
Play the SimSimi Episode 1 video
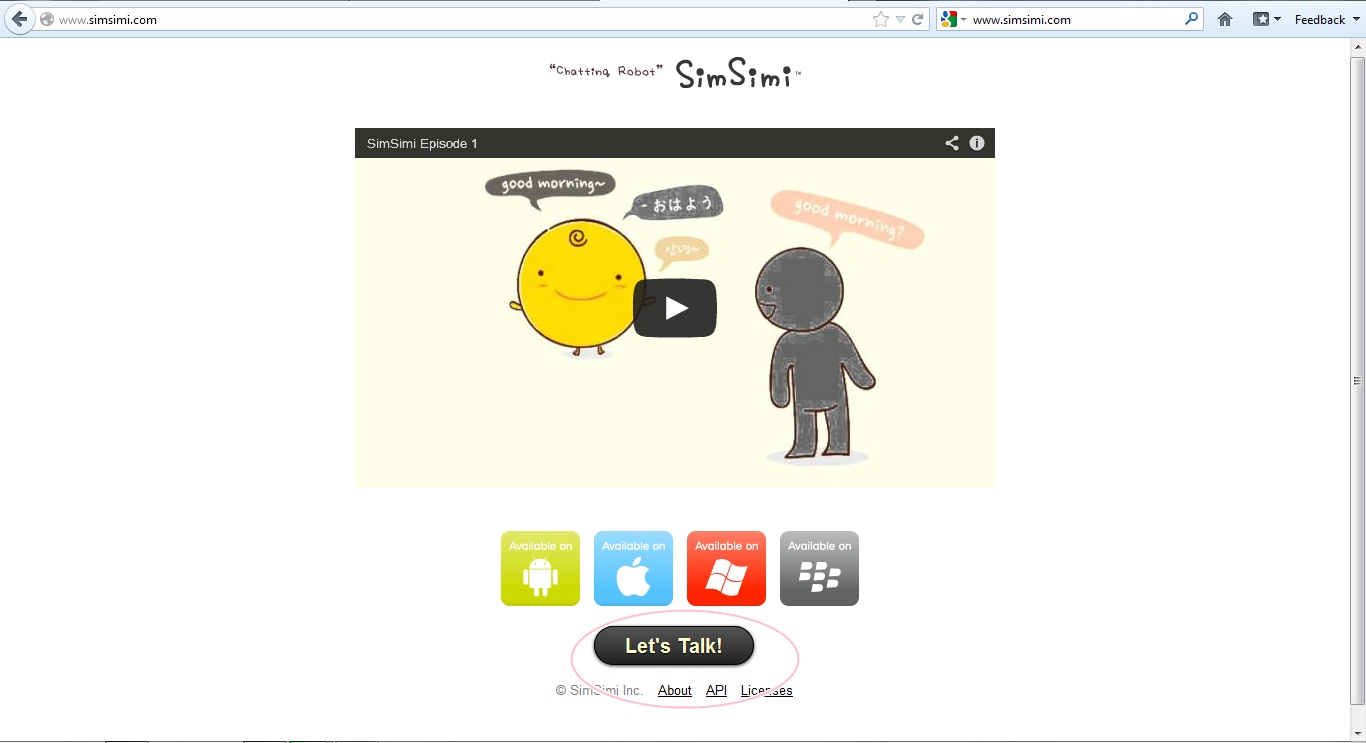click(x=675, y=308)
